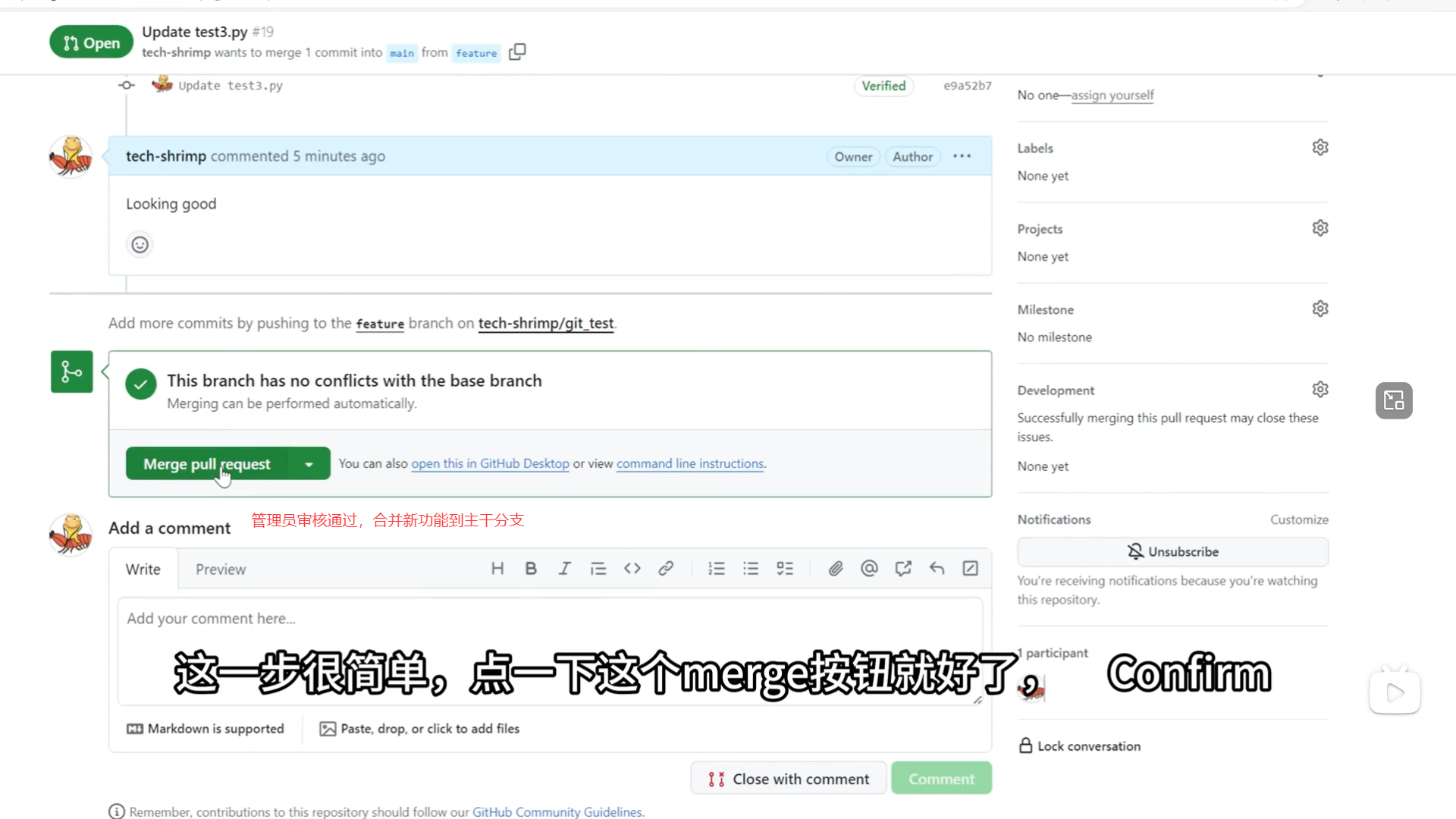The height and width of the screenshot is (819, 1456).
Task: Open comment options three-dot menu
Action: click(962, 156)
